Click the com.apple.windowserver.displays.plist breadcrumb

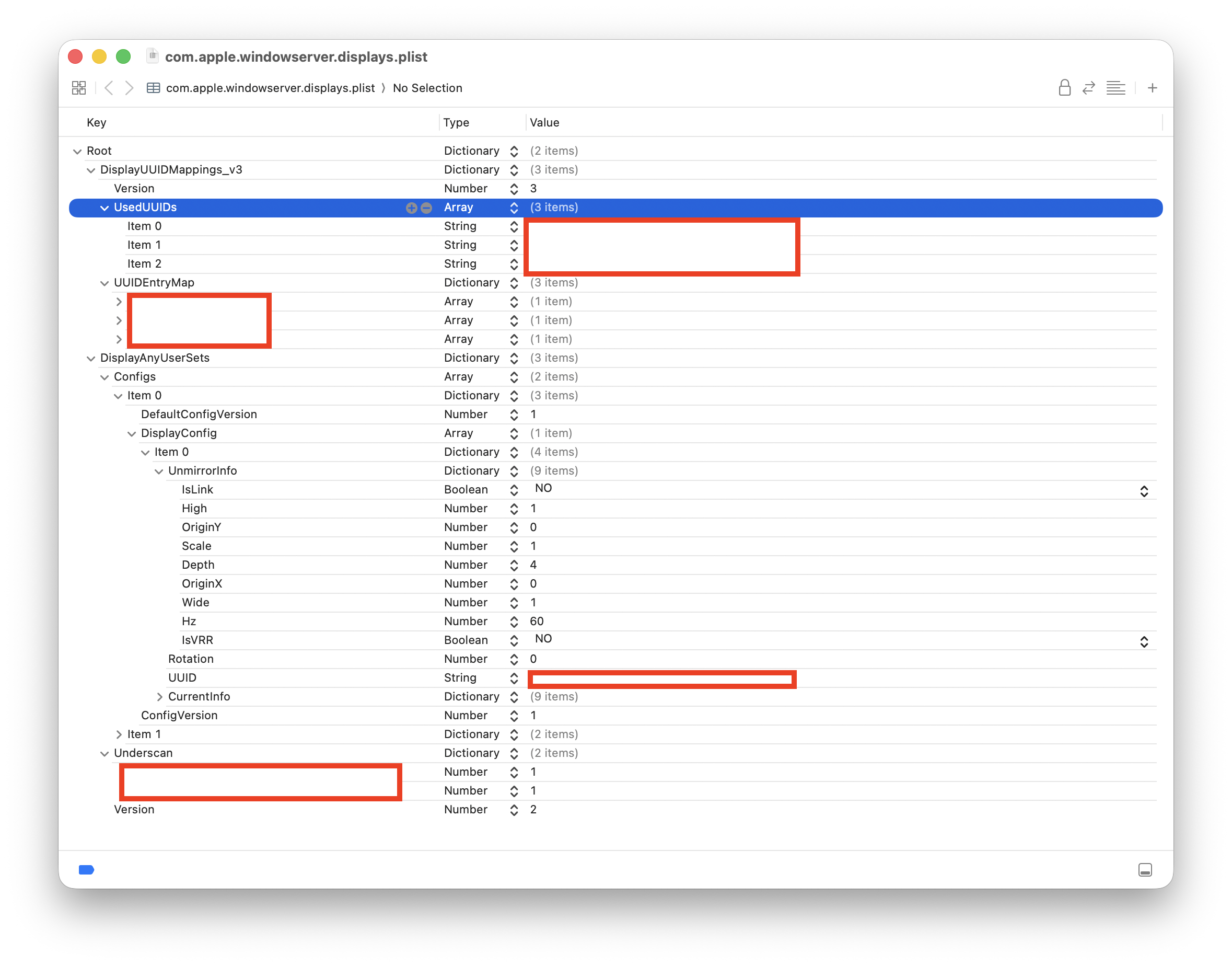[270, 88]
